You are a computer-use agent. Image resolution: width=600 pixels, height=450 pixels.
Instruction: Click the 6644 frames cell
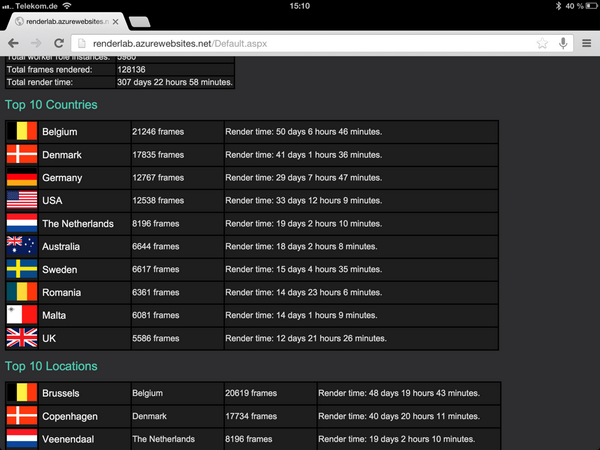(178, 246)
